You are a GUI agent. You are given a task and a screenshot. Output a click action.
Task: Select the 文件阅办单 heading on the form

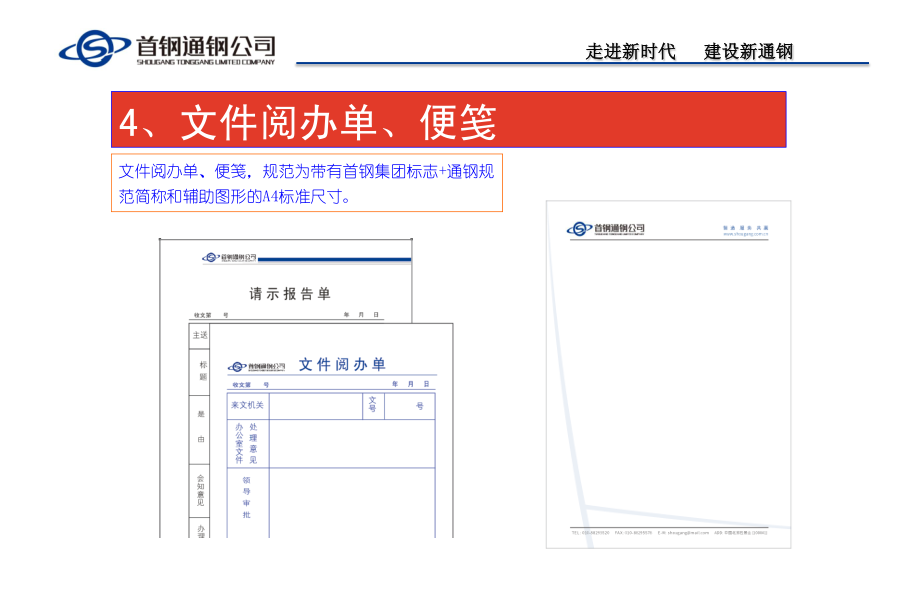[342, 365]
